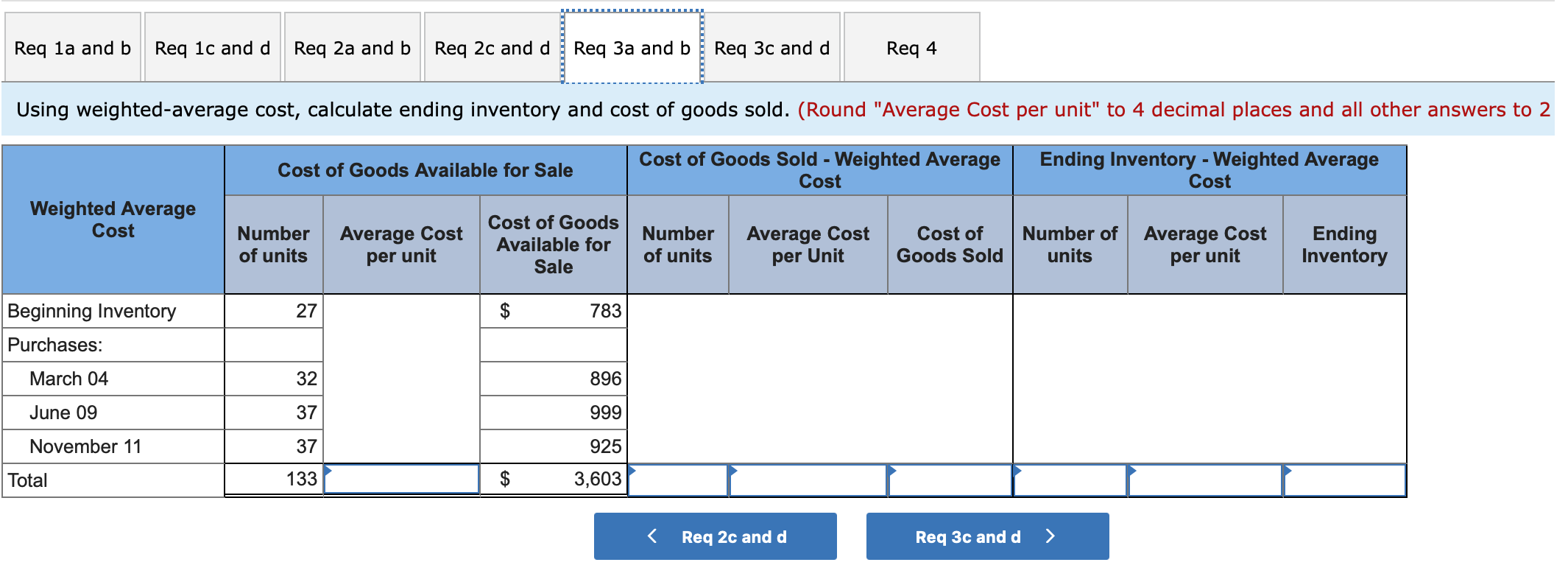
Task: Click the Total average cost per unit field
Action: (401, 480)
